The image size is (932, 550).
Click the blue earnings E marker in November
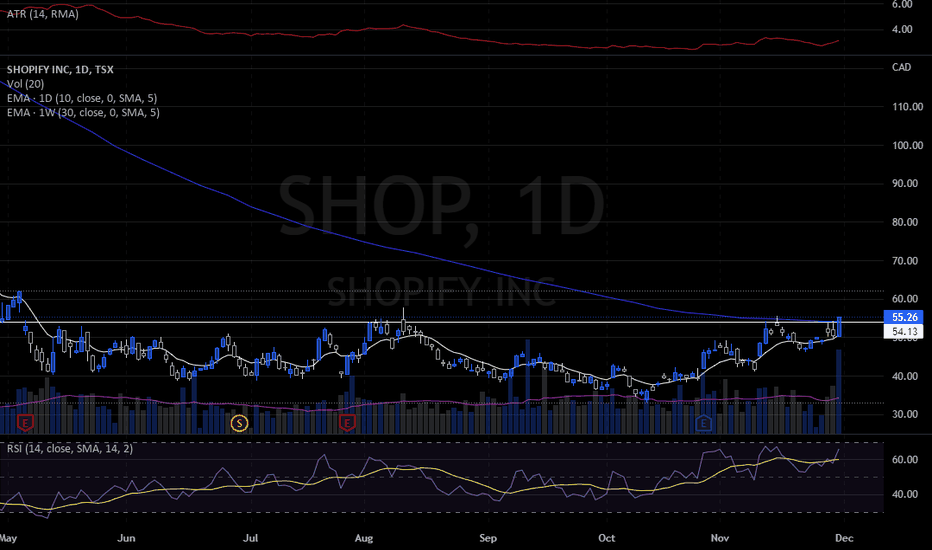click(704, 423)
